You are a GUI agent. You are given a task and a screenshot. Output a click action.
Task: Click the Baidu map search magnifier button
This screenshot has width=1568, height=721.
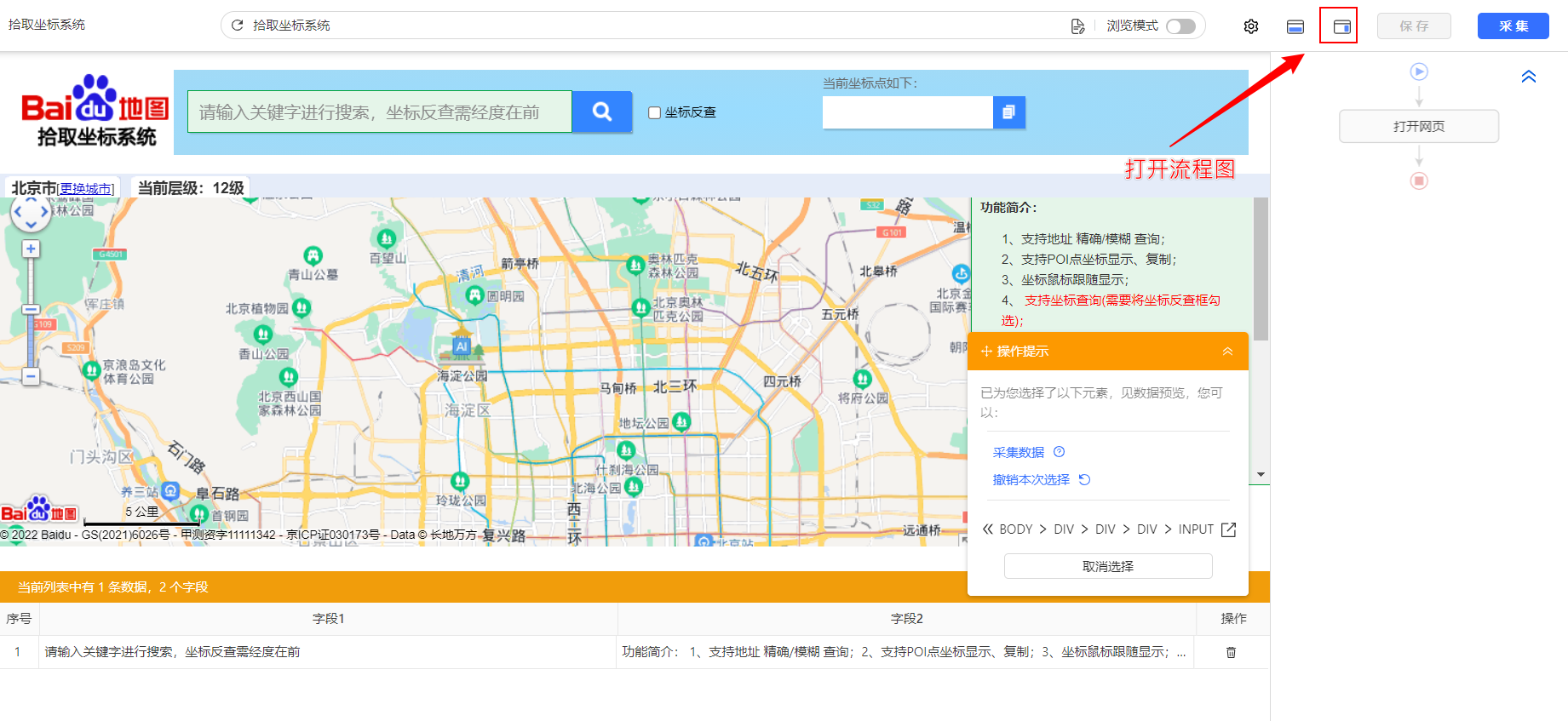click(602, 112)
